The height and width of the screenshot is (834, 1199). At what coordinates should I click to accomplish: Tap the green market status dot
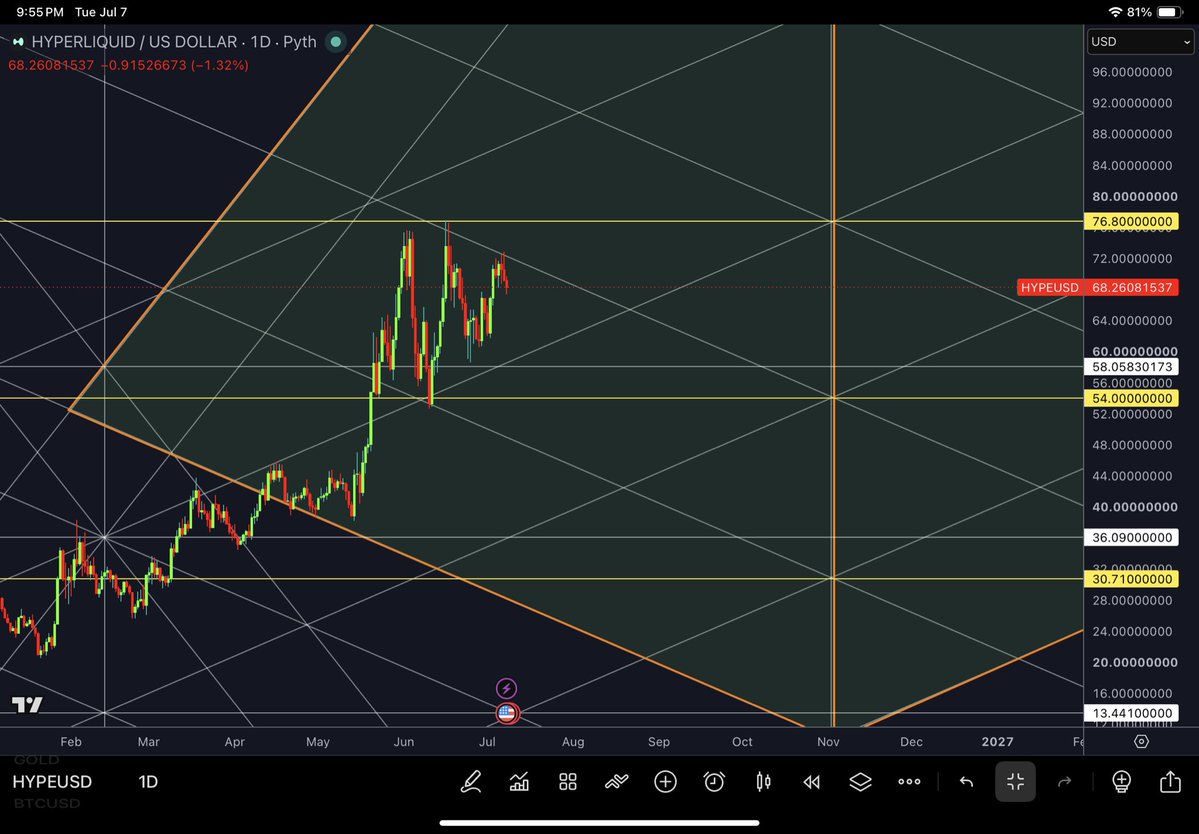(336, 42)
